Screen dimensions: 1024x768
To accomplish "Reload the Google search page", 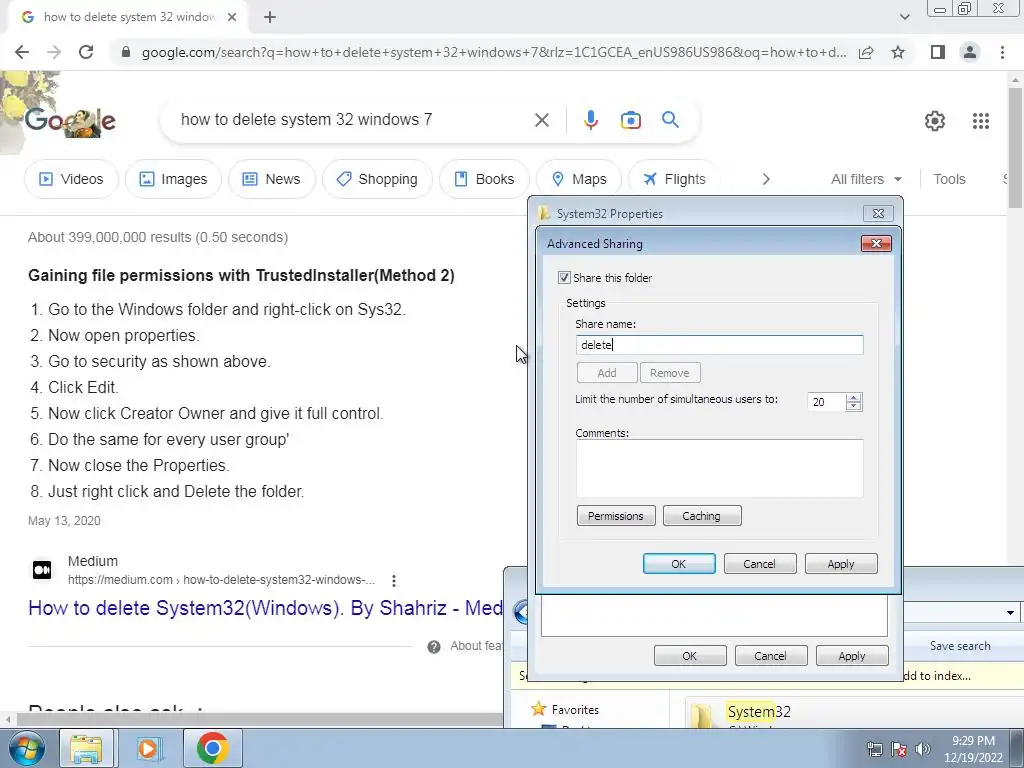I will pos(86,52).
